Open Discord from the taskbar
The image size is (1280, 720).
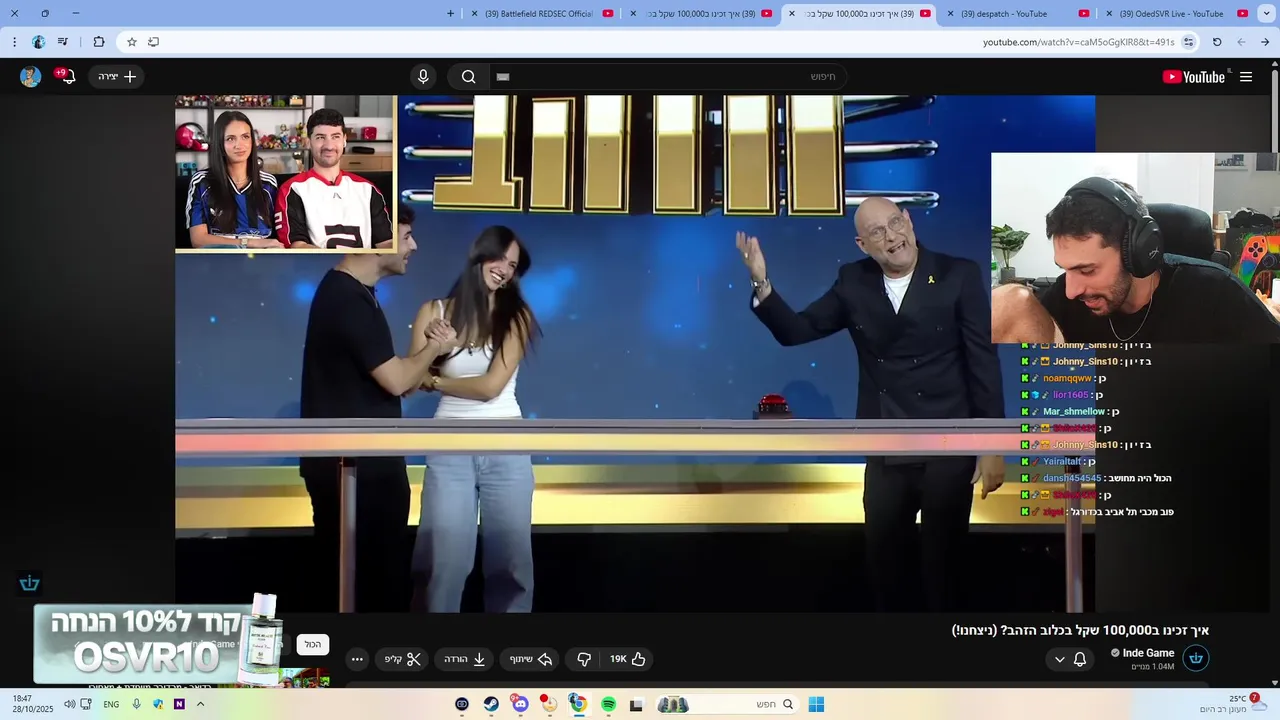(x=520, y=704)
